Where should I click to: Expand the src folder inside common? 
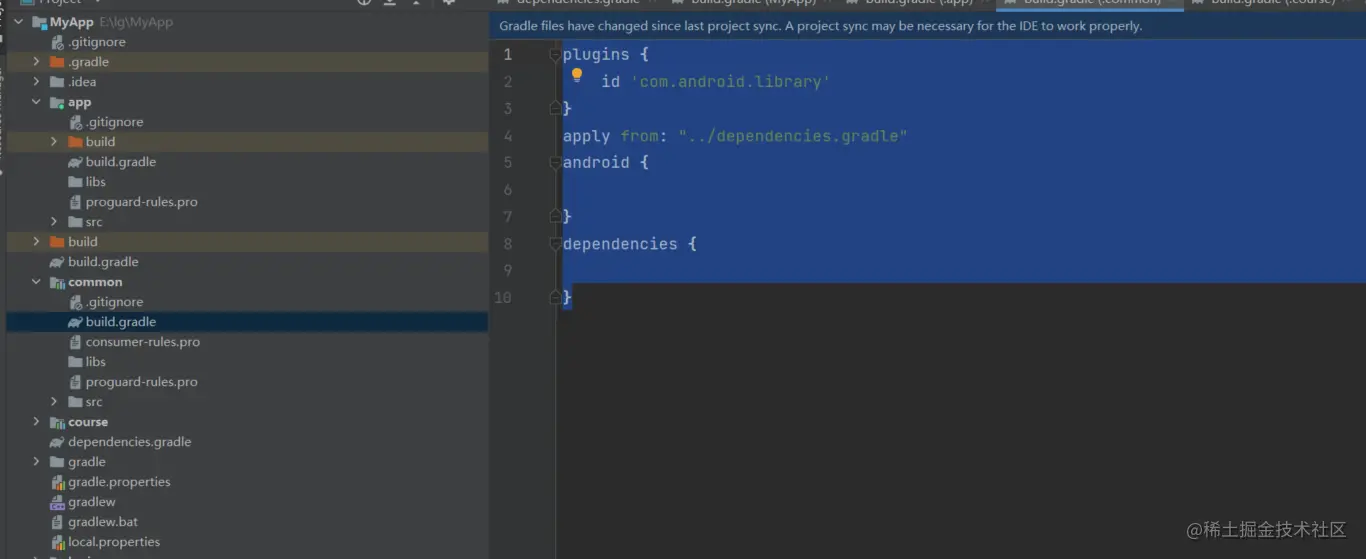click(55, 402)
